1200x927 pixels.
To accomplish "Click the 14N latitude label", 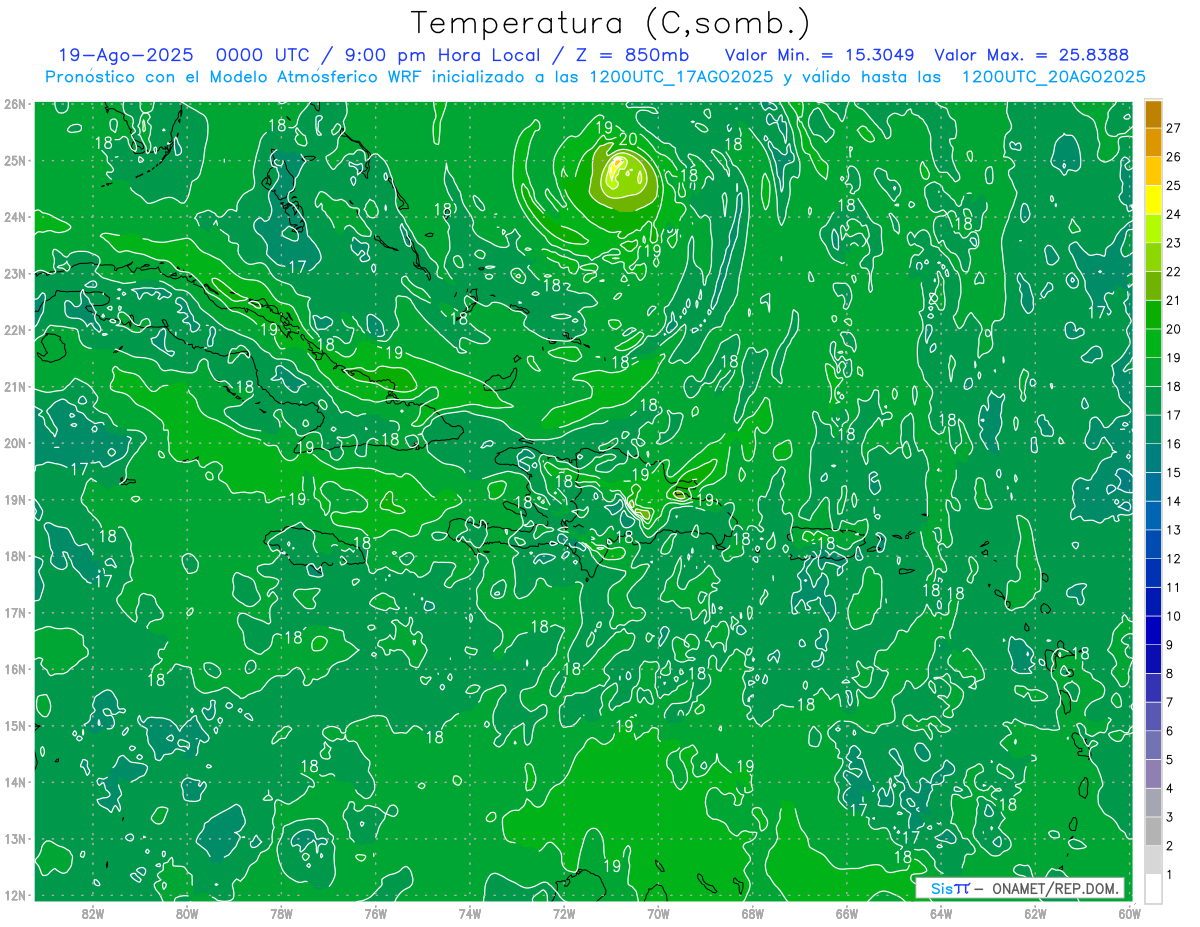I will [15, 782].
